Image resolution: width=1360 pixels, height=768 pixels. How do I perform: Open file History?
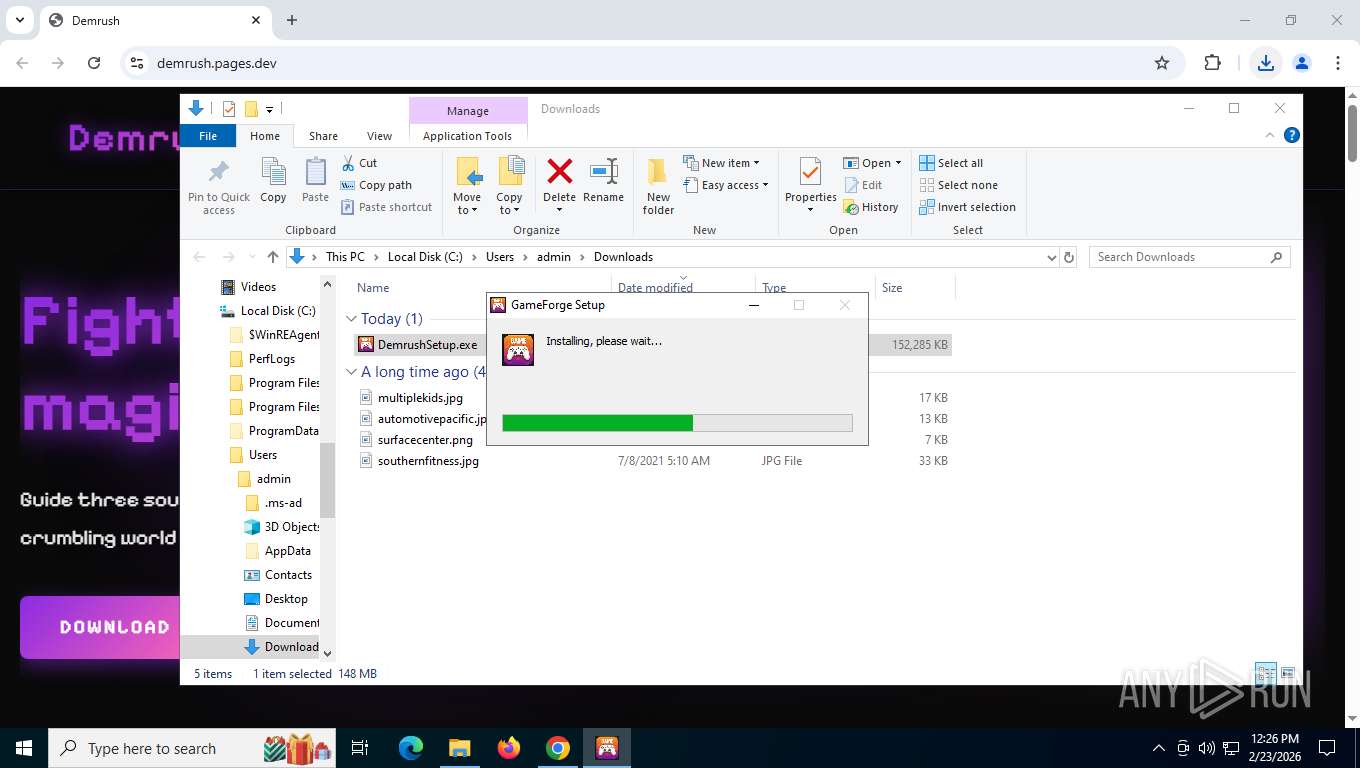[x=871, y=207]
